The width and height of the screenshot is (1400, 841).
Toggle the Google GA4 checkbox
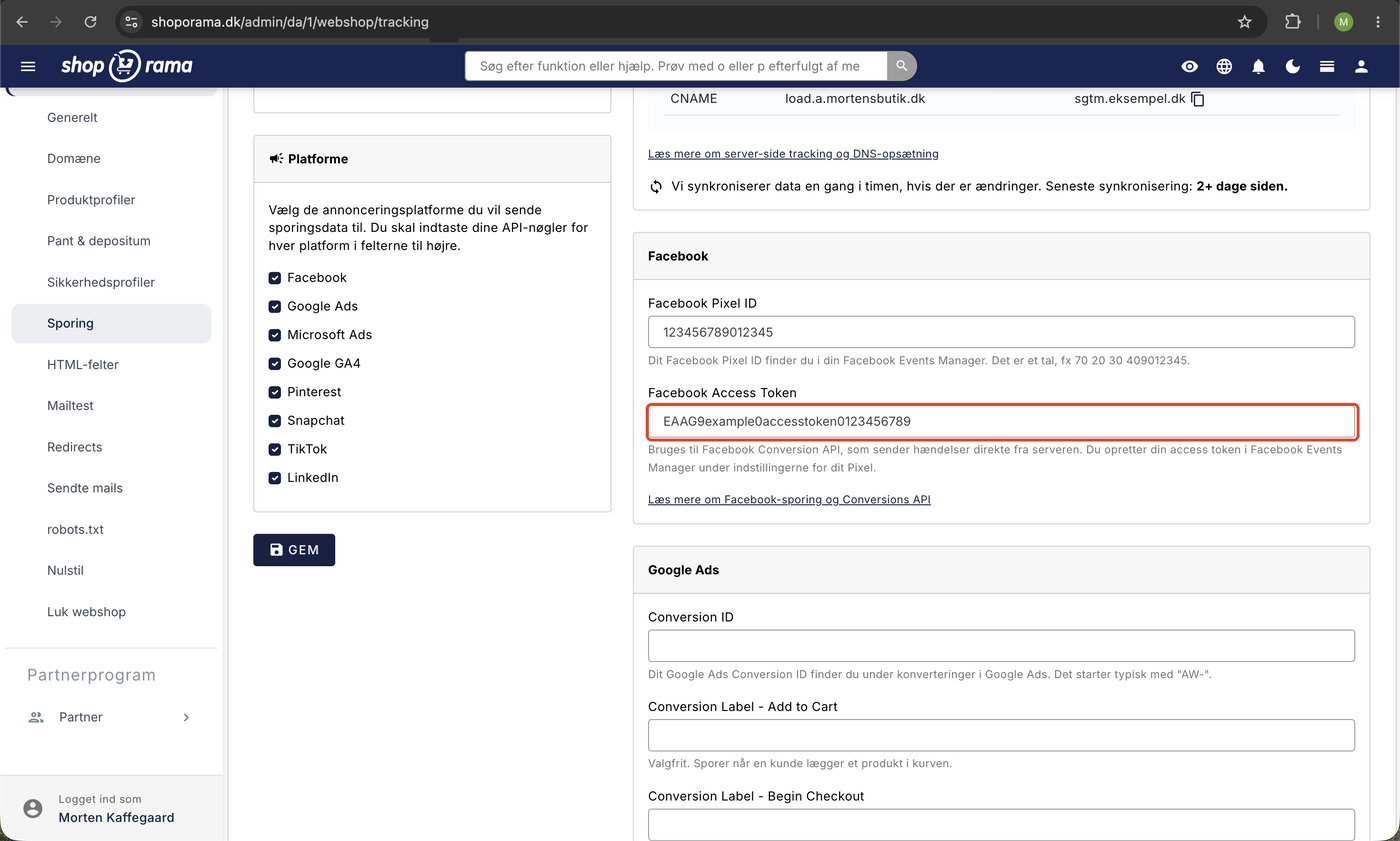pyautogui.click(x=274, y=363)
